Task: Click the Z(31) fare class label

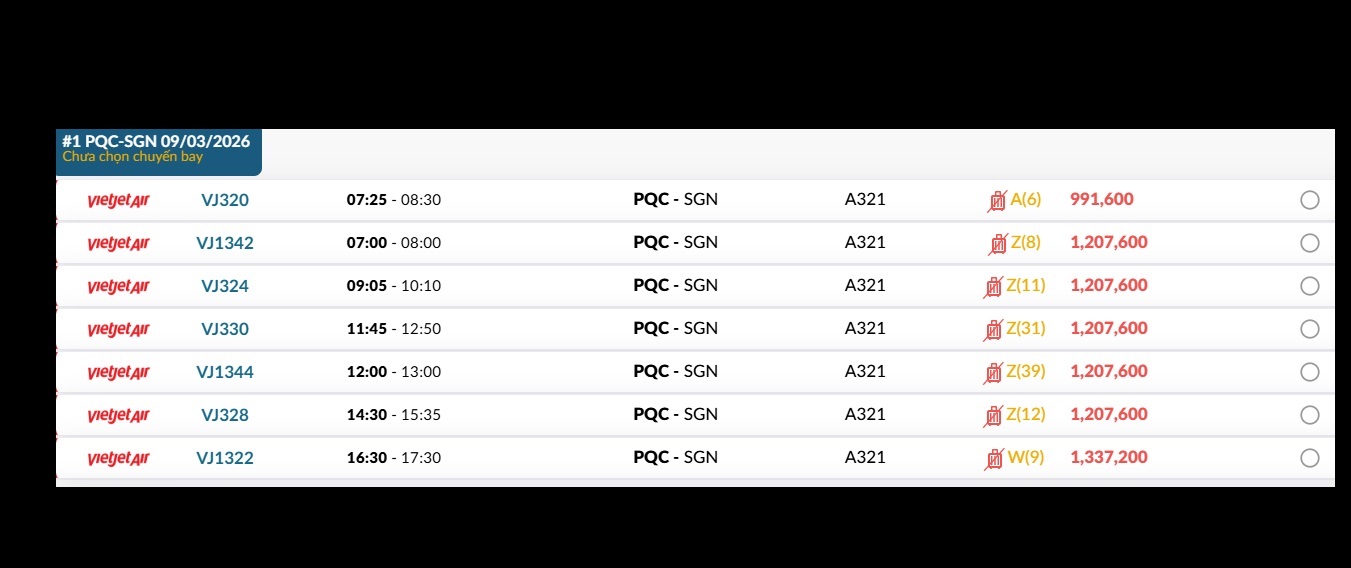Action: coord(1025,328)
